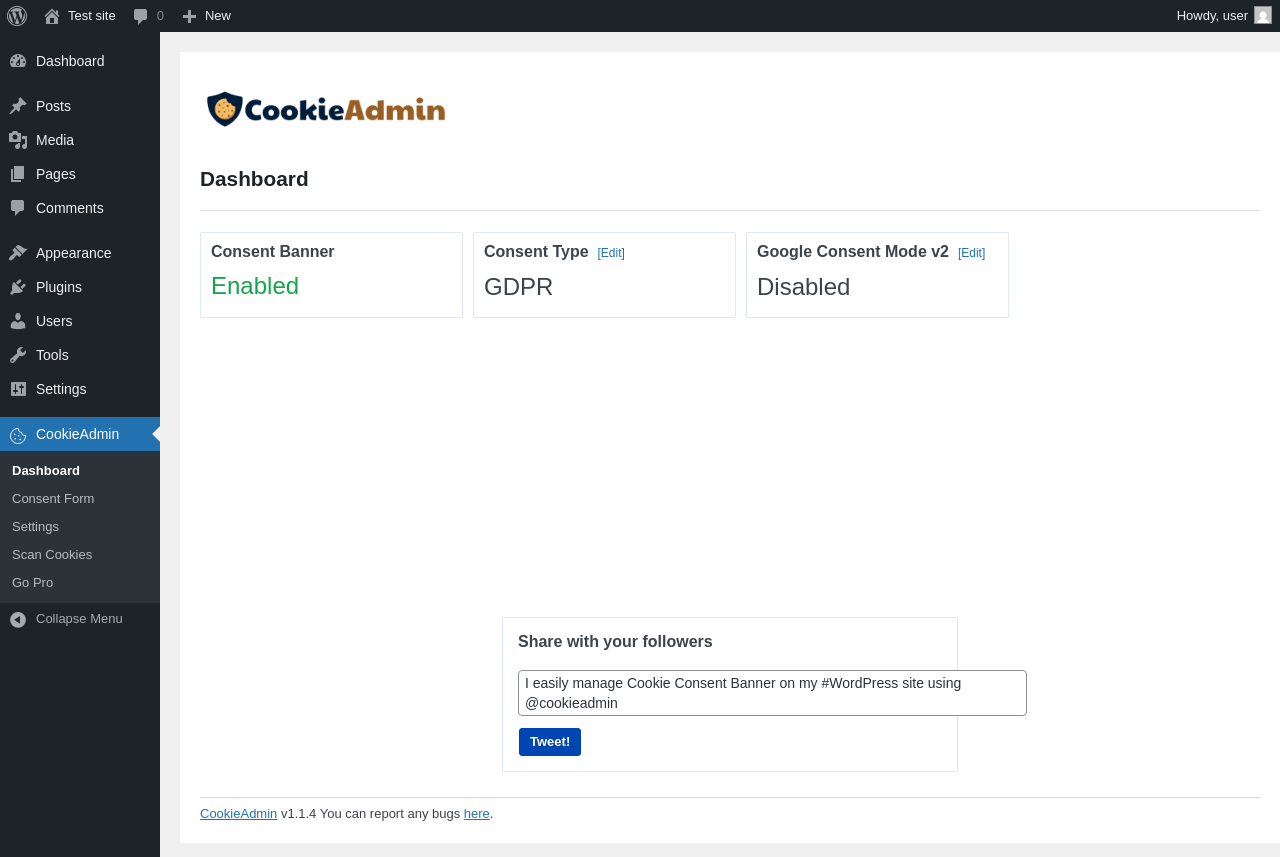Open the user avatar icon

(x=1263, y=15)
